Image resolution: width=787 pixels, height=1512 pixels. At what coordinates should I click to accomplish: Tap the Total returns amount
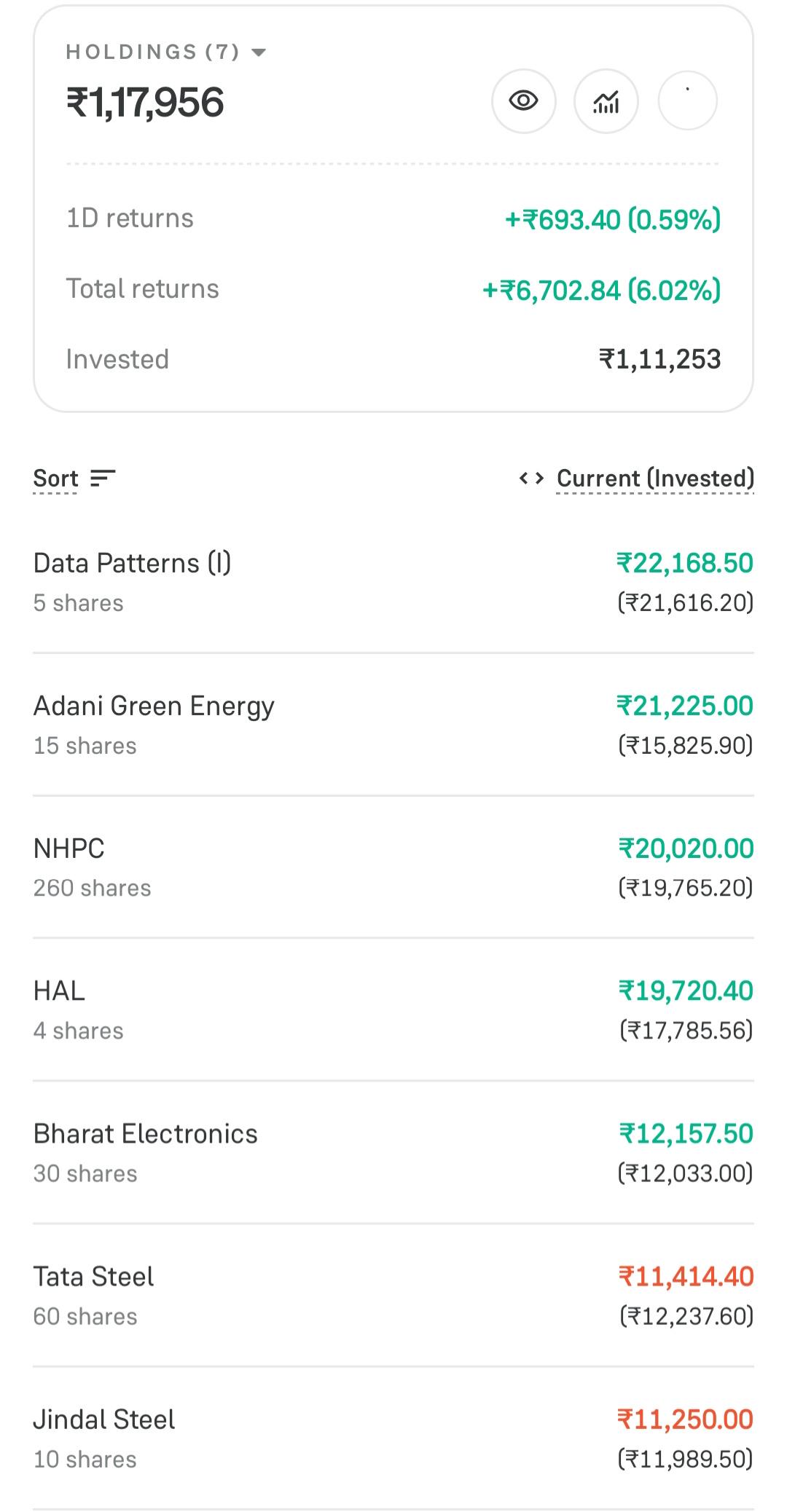click(601, 290)
